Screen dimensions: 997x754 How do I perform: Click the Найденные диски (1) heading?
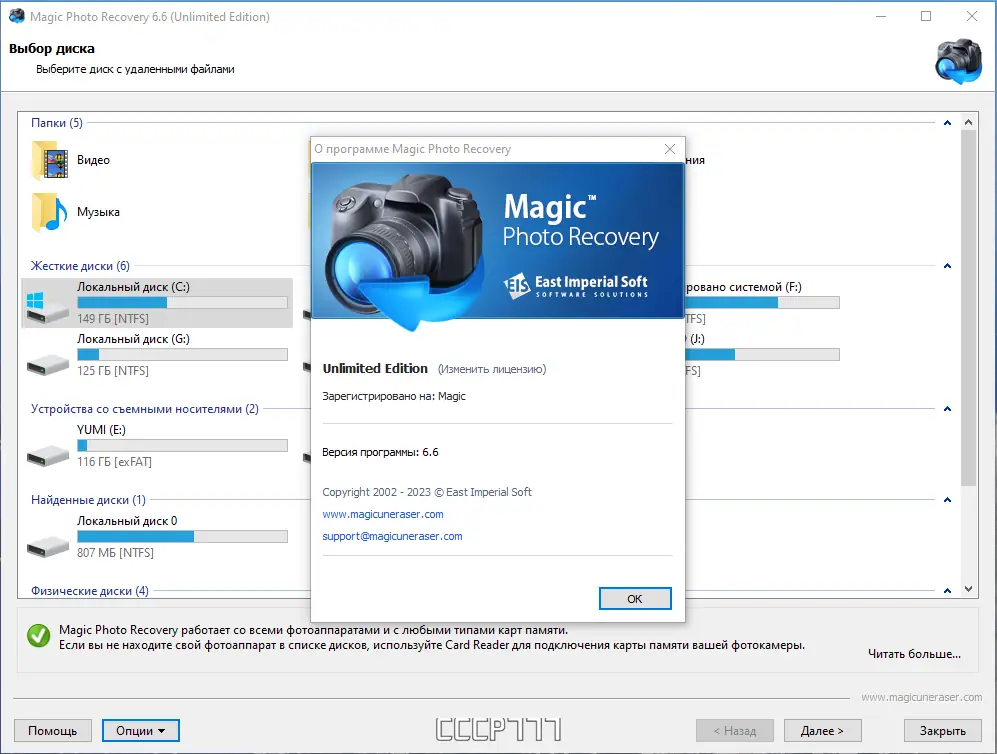click(x=88, y=500)
